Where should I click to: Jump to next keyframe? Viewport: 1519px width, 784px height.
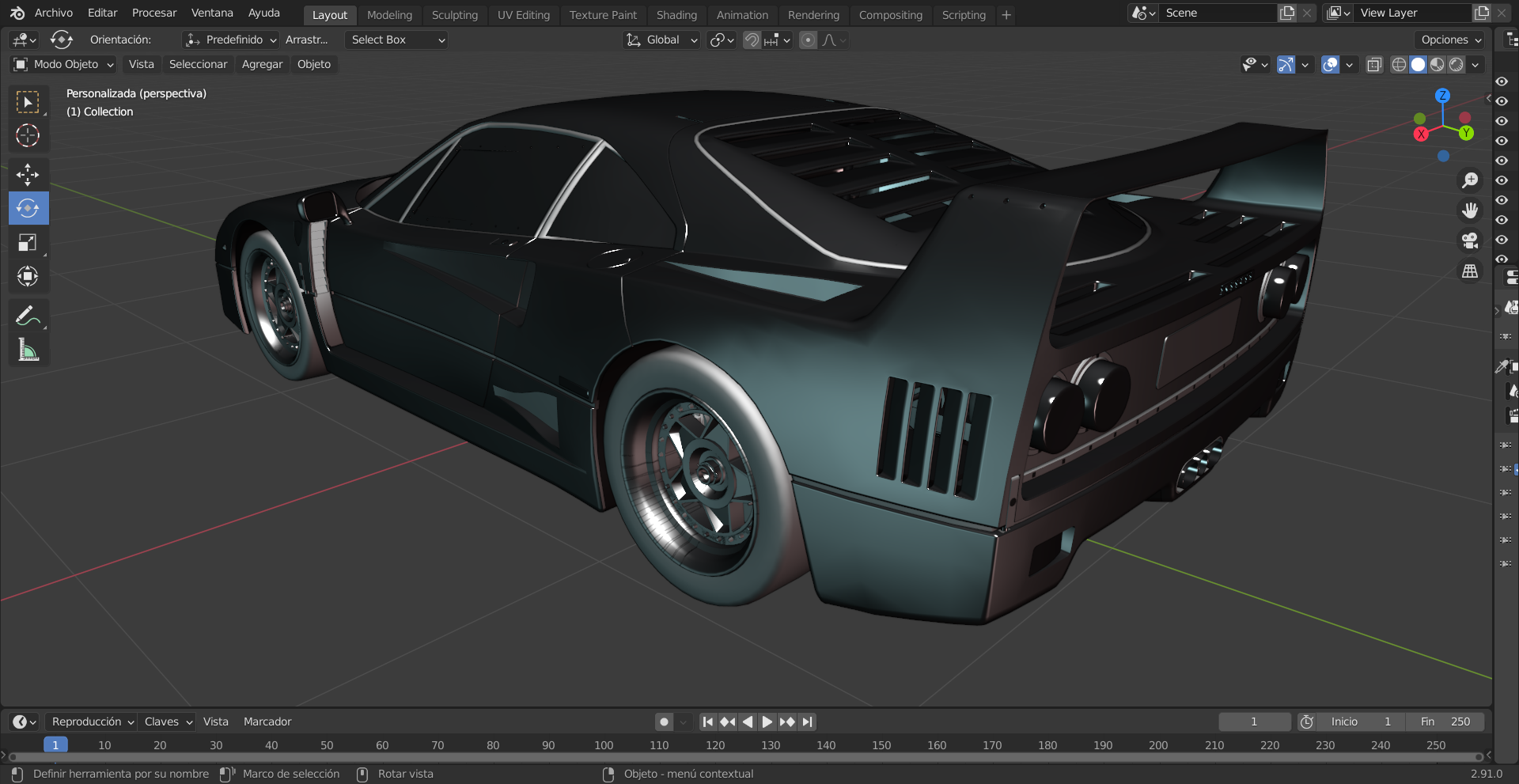787,722
